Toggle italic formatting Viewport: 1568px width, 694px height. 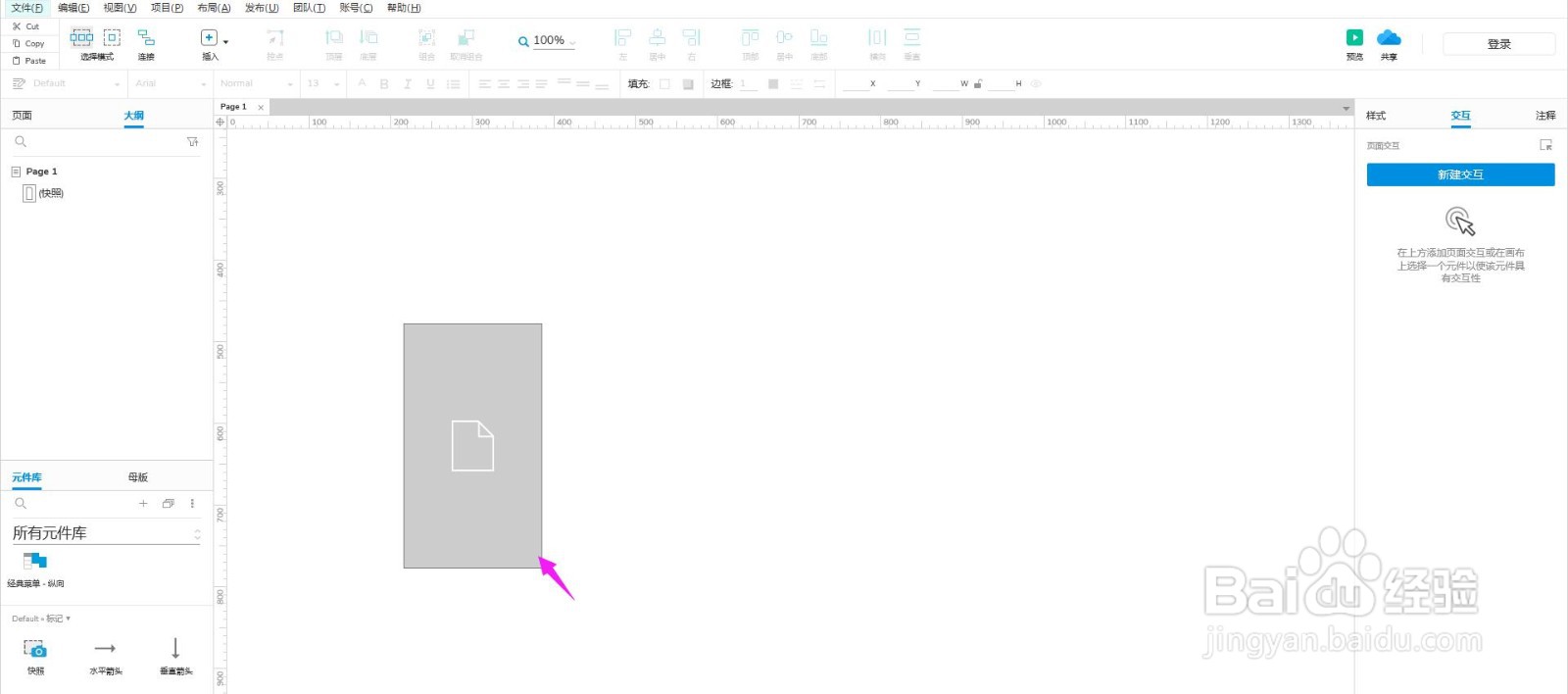coord(407,84)
